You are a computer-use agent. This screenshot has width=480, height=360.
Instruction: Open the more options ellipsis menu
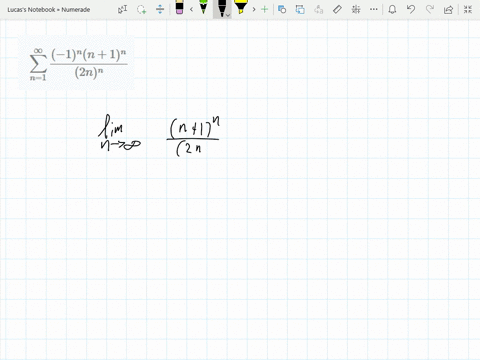click(x=374, y=9)
